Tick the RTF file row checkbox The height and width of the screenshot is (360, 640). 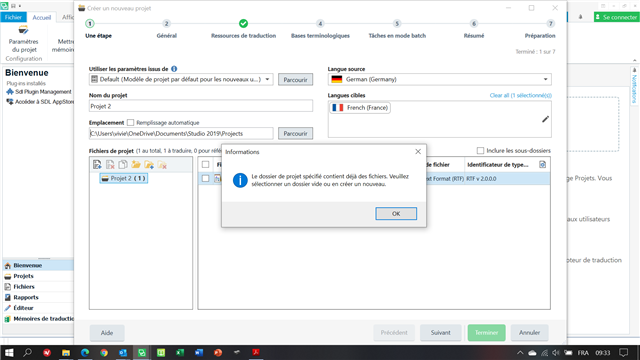pos(205,178)
